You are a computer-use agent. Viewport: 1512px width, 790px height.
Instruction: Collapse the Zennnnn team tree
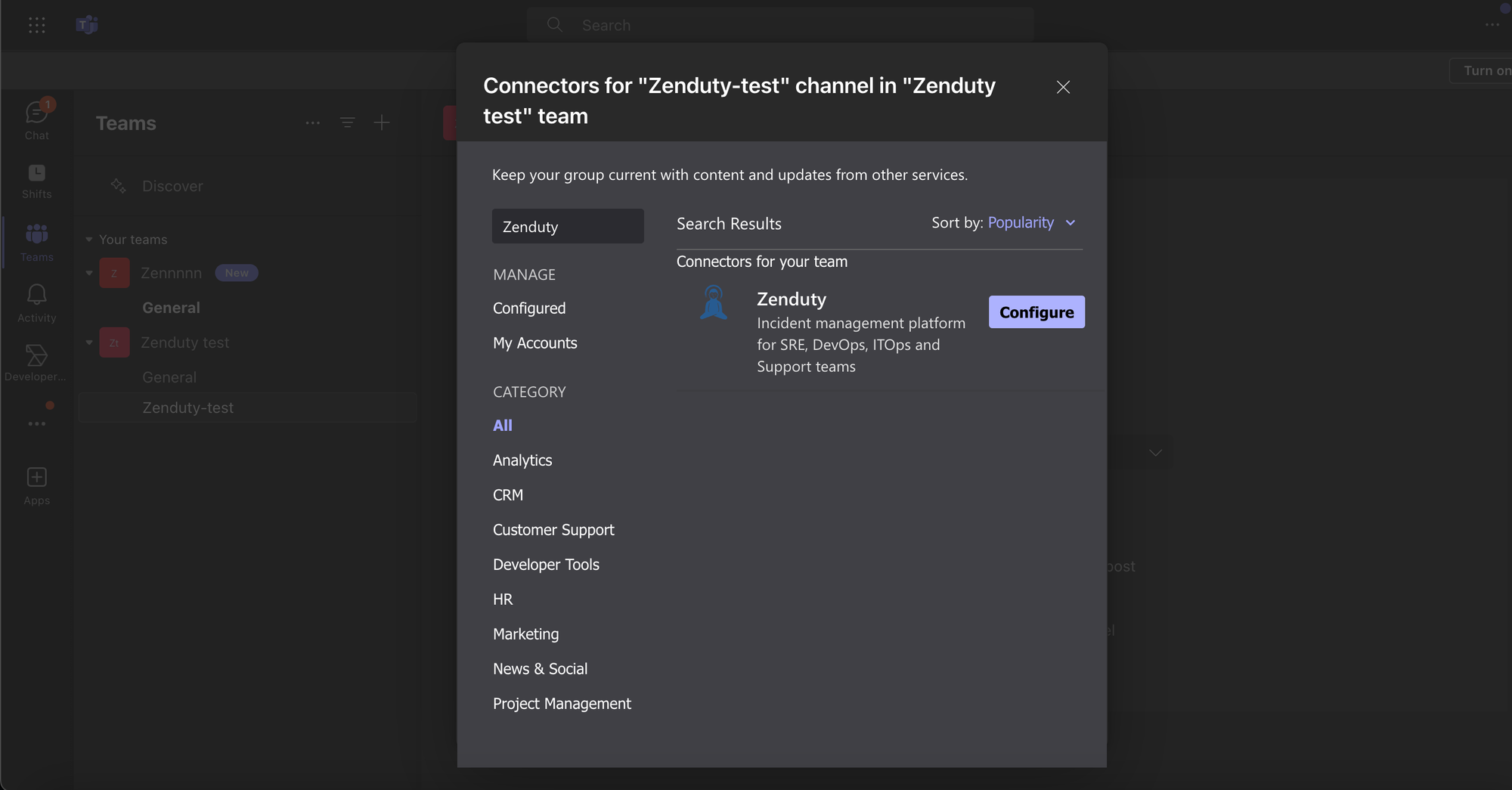point(89,273)
